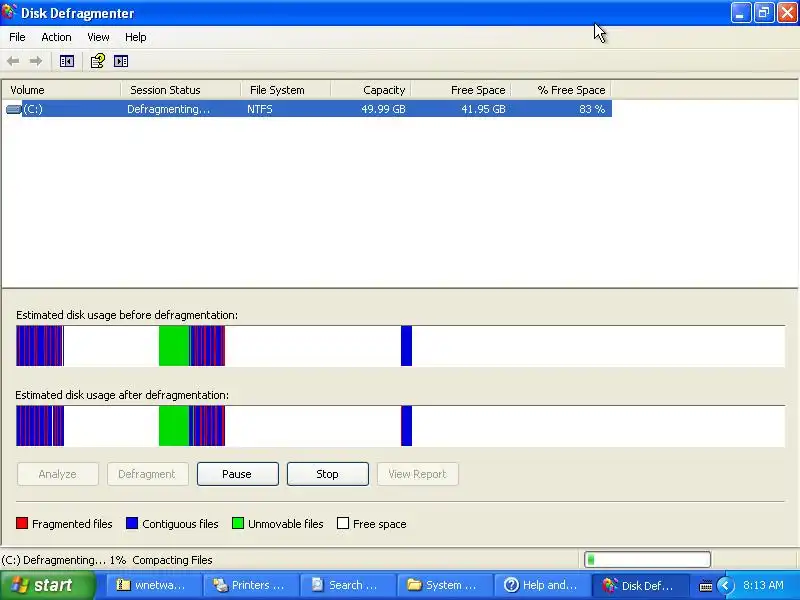The image size is (800, 600).
Task: Stop the defragmentation
Action: [x=328, y=474]
